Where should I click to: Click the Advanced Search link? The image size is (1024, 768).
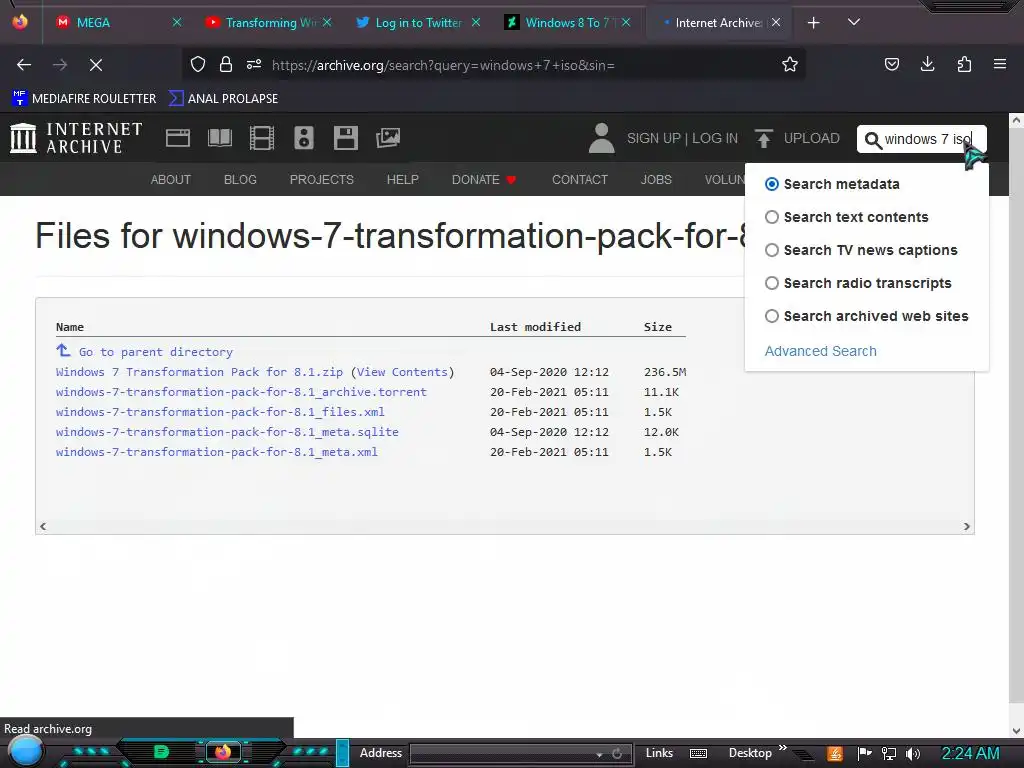pos(820,351)
